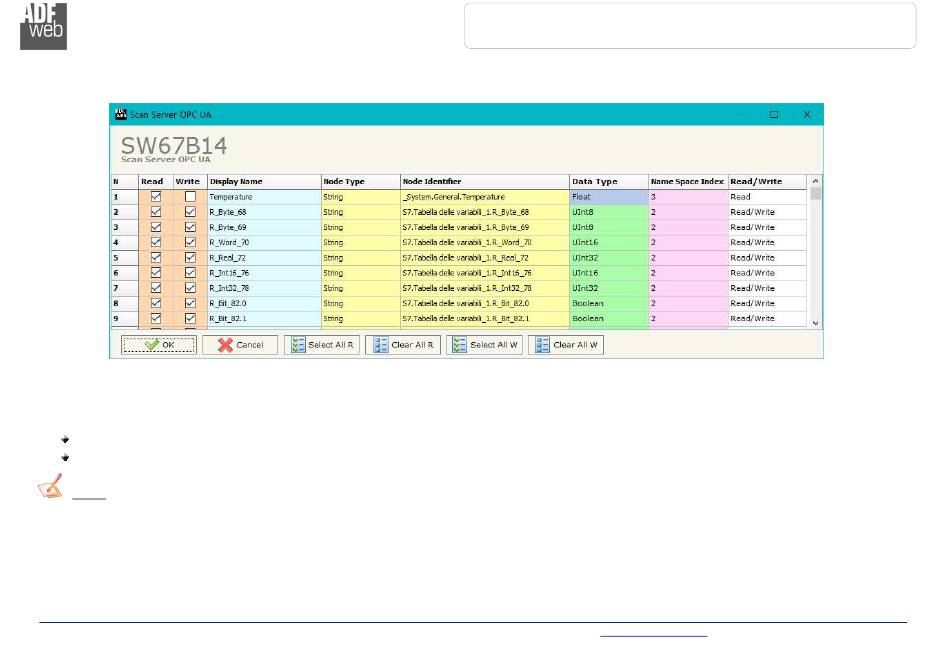
Task: Toggle Write checkbox for R_Int32_78
Action: coord(190,288)
